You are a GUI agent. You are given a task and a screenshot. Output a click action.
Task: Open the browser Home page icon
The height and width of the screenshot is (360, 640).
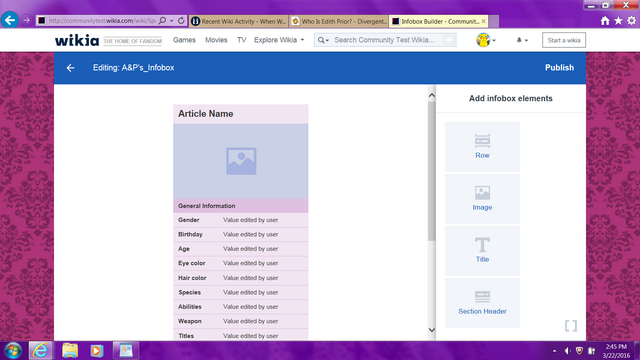pos(605,20)
